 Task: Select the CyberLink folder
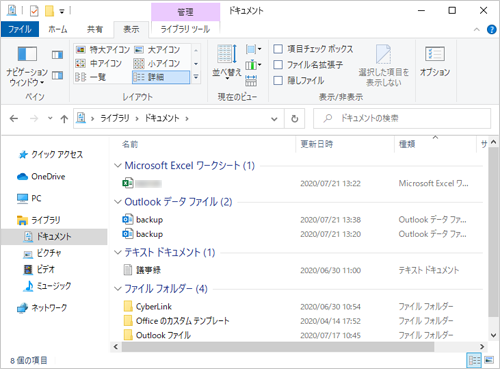[147, 307]
